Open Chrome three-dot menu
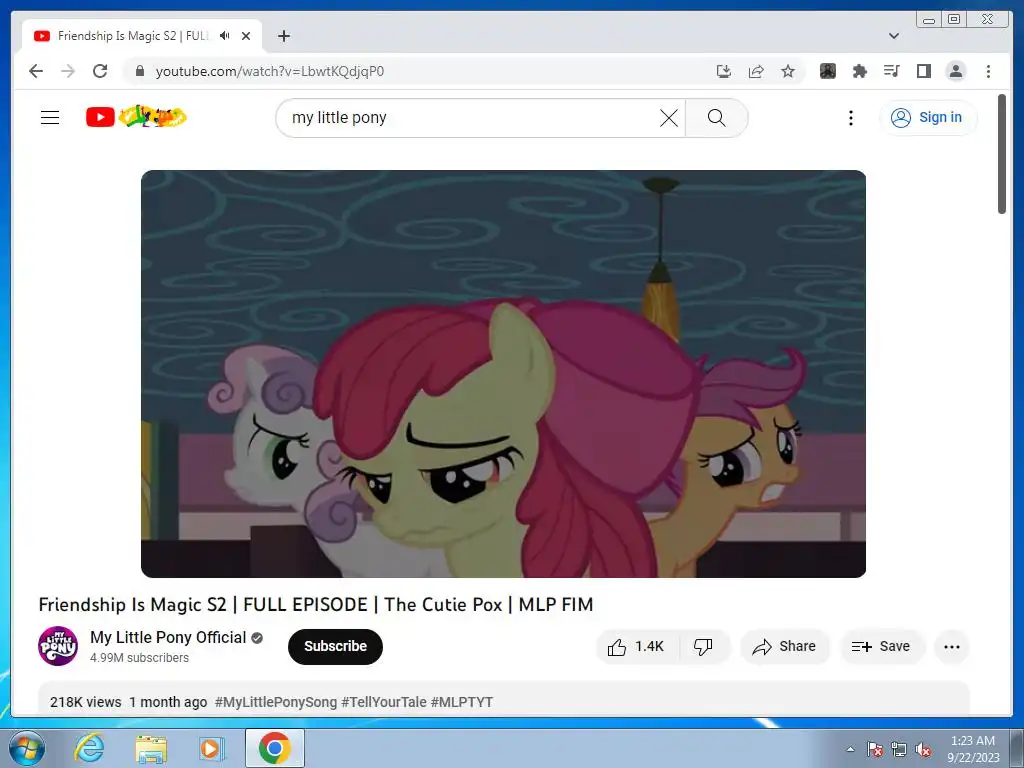 [988, 71]
